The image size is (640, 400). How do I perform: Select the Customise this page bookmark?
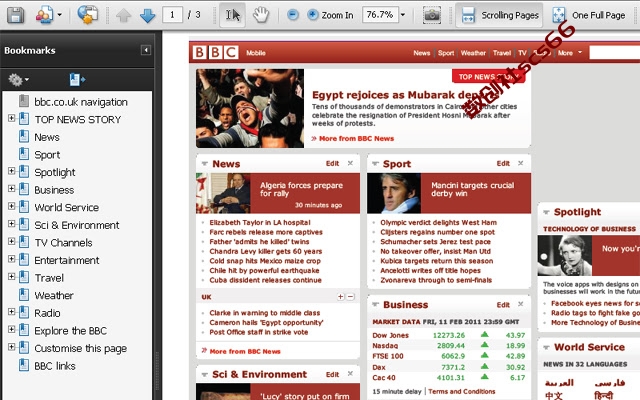click(80, 348)
